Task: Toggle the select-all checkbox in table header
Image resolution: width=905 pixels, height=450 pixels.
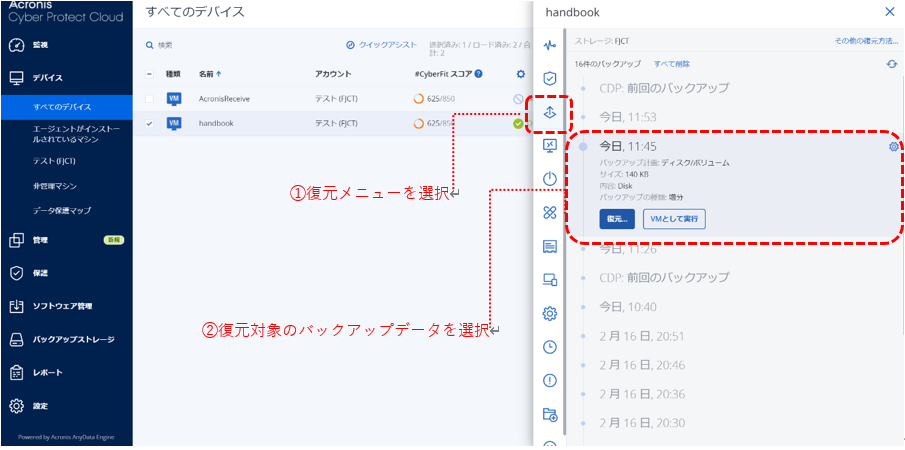Action: (150, 74)
